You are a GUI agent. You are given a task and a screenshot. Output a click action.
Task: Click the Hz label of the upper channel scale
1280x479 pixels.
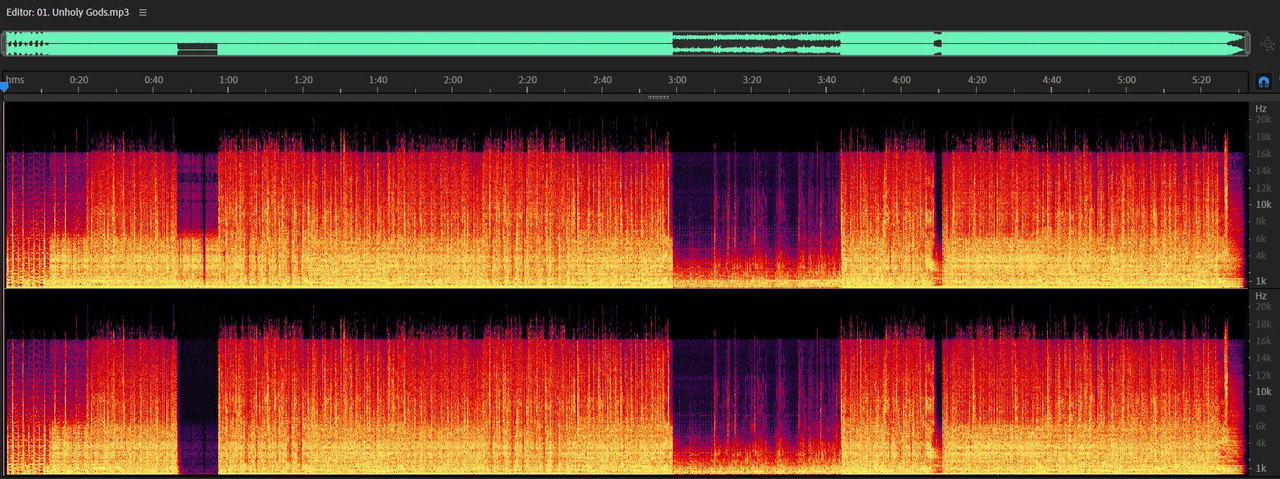pos(1261,108)
